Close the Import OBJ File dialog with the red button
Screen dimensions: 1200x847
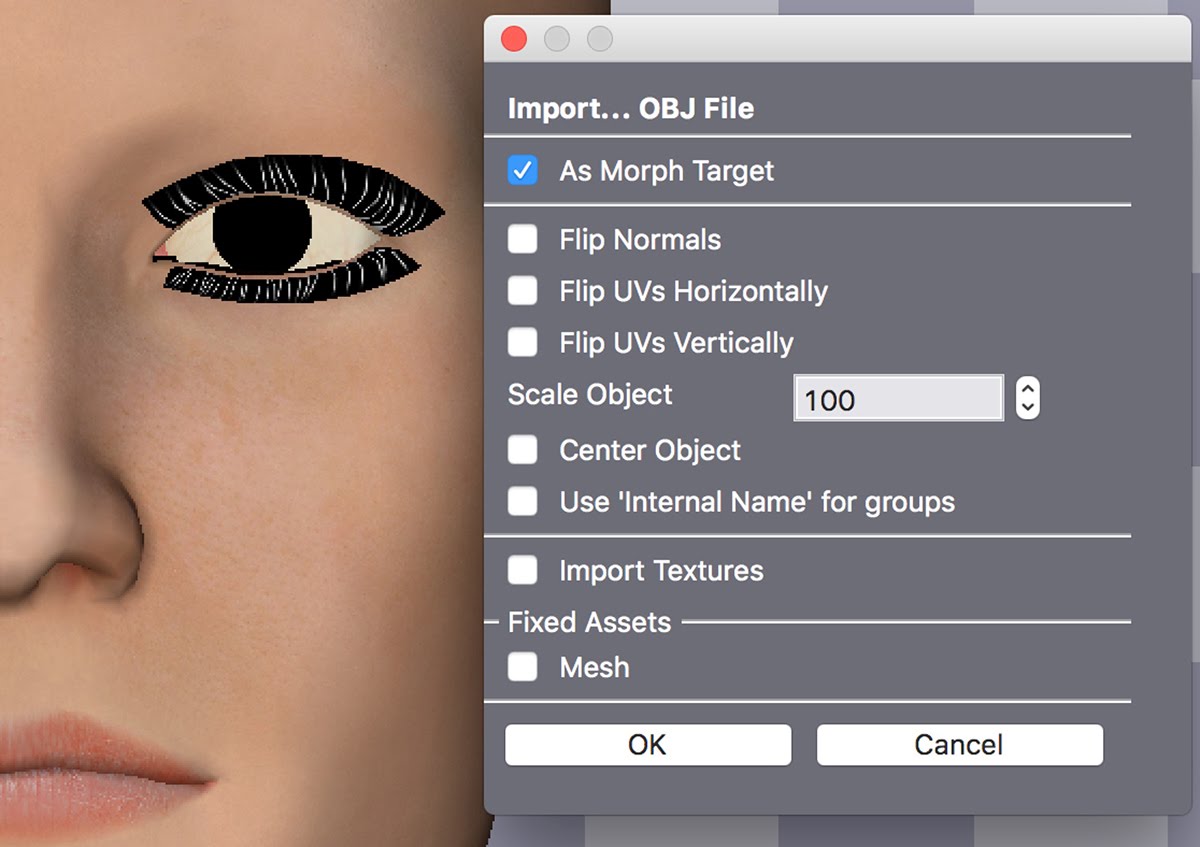(514, 39)
